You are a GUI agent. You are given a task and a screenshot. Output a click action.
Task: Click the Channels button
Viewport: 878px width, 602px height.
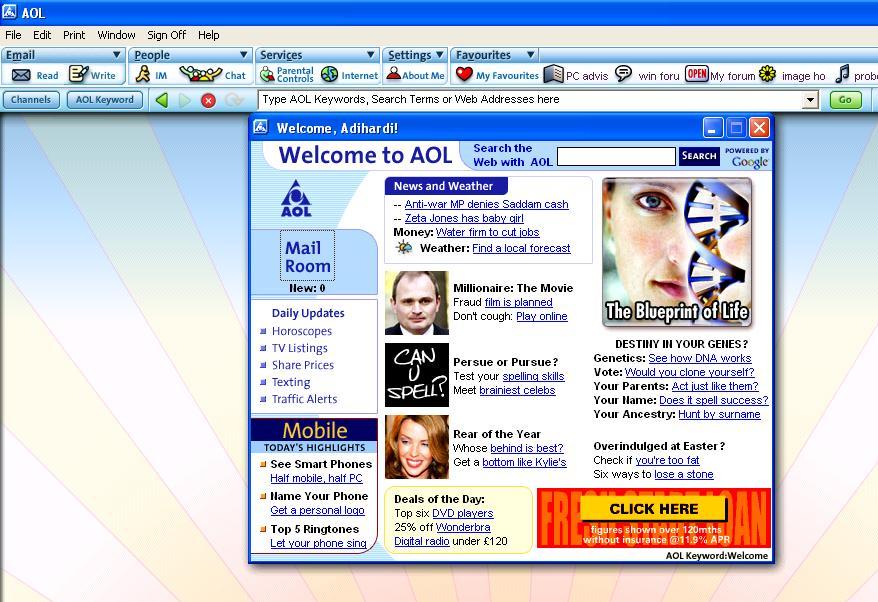click(31, 100)
